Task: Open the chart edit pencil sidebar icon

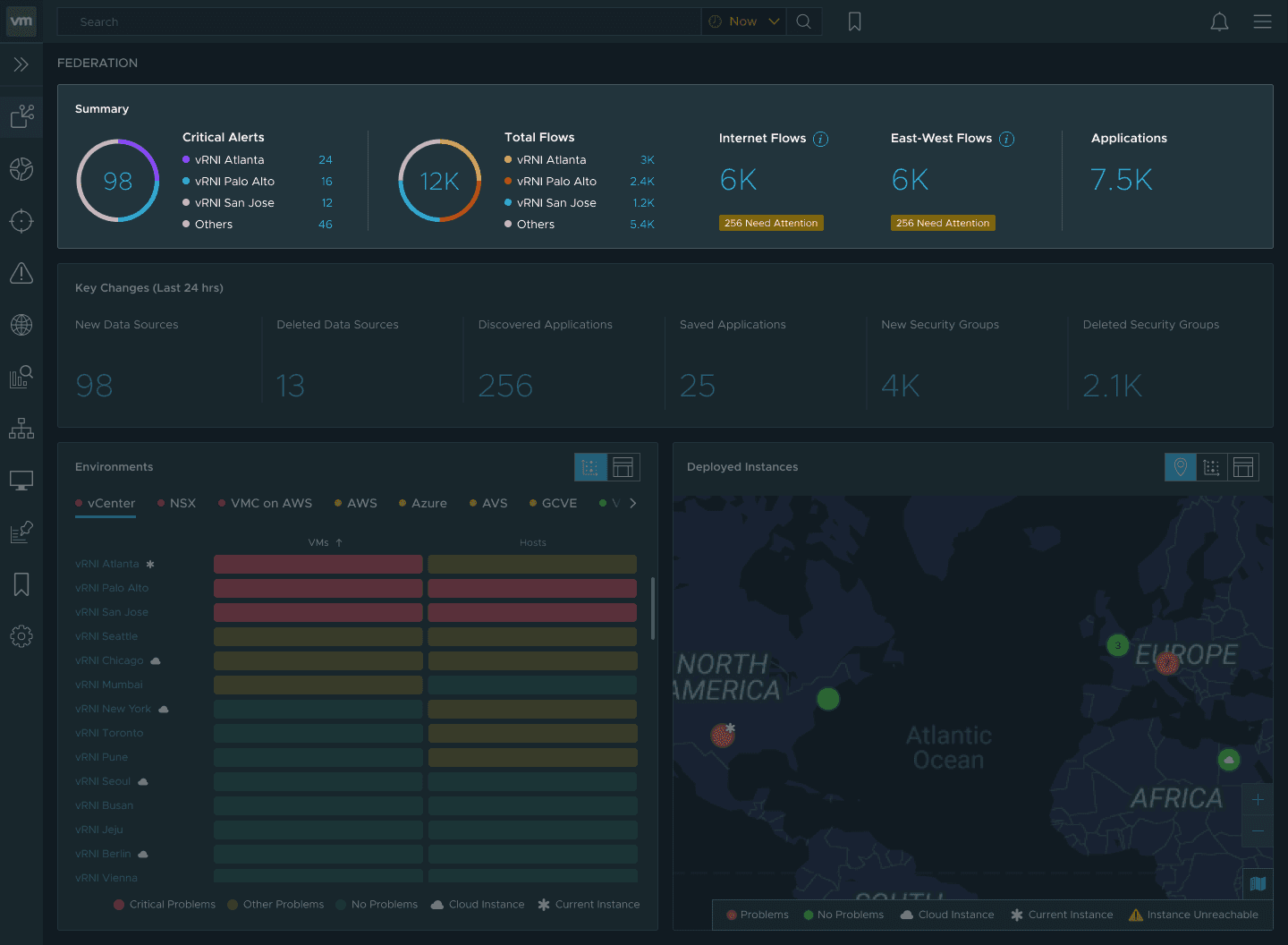Action: pyautogui.click(x=21, y=532)
